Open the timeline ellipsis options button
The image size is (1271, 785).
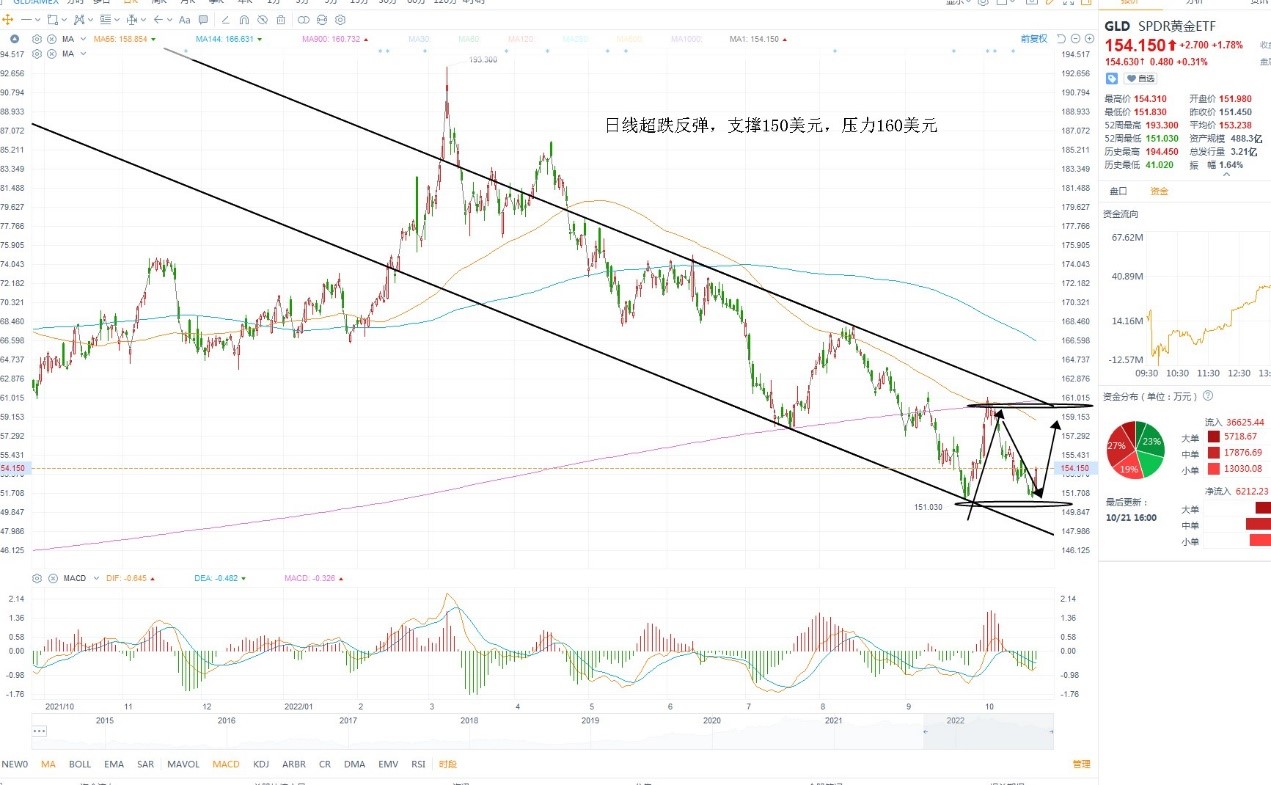point(39,730)
